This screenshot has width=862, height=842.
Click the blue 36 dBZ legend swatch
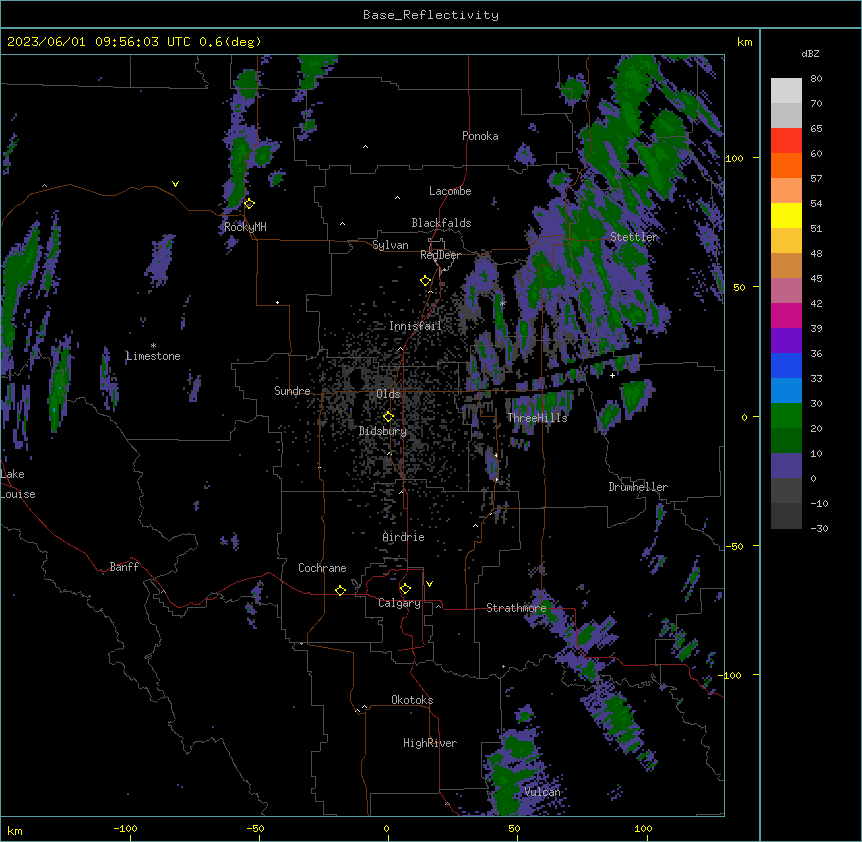click(x=786, y=365)
